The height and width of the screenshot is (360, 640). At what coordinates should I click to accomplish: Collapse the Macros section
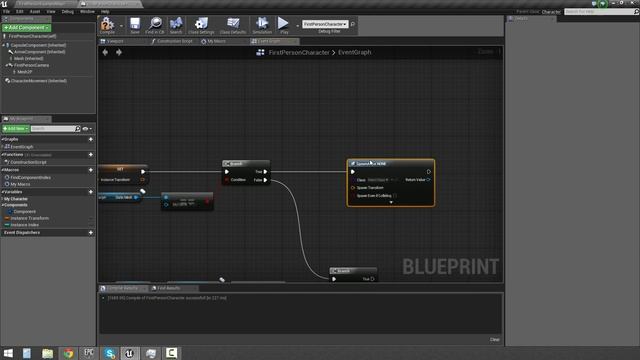(x=2, y=170)
